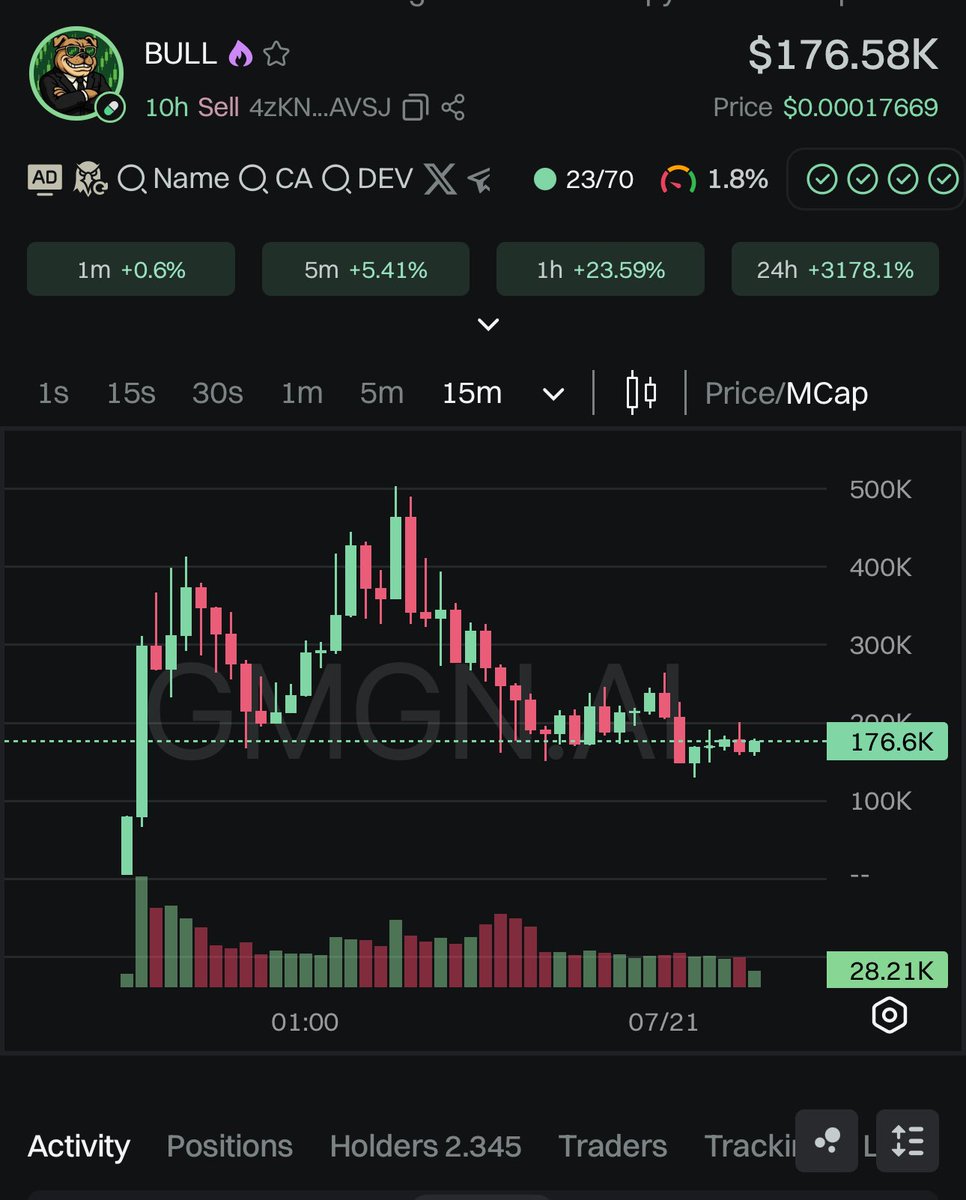Select the 15m chart interval

pos(472,393)
